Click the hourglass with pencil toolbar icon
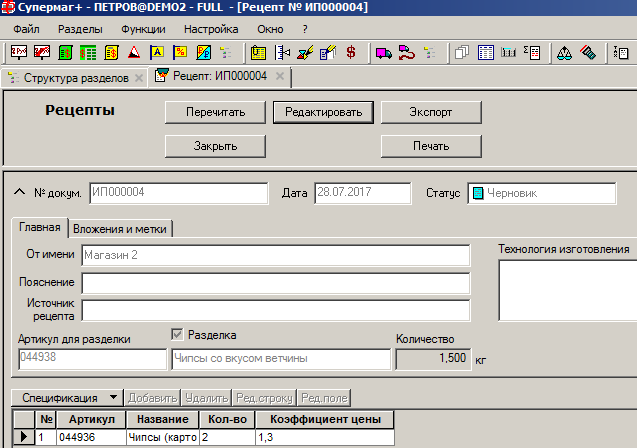The image size is (637, 448). click(305, 52)
